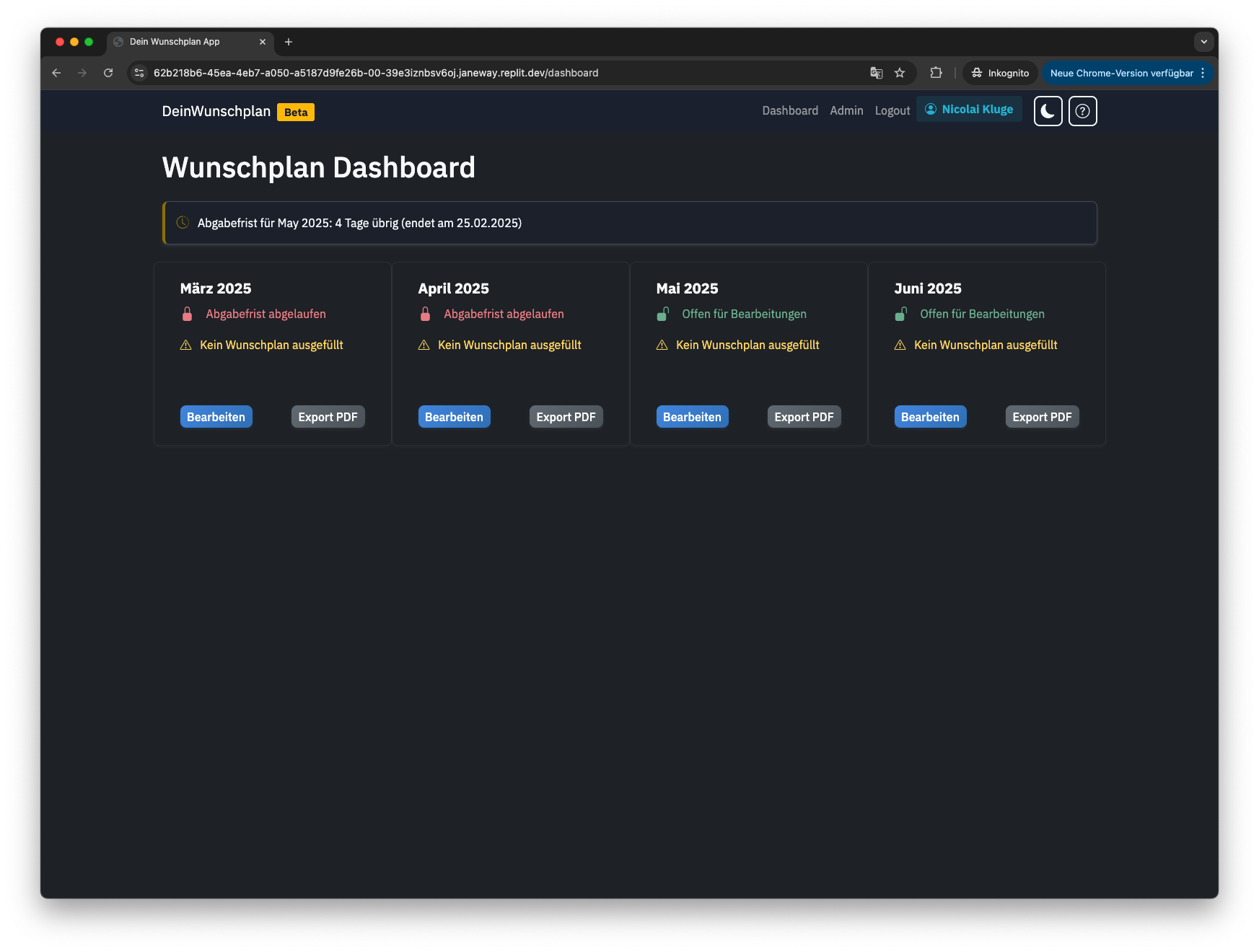Click the clock icon in the deadline banner
The image size is (1259, 952).
click(x=182, y=223)
